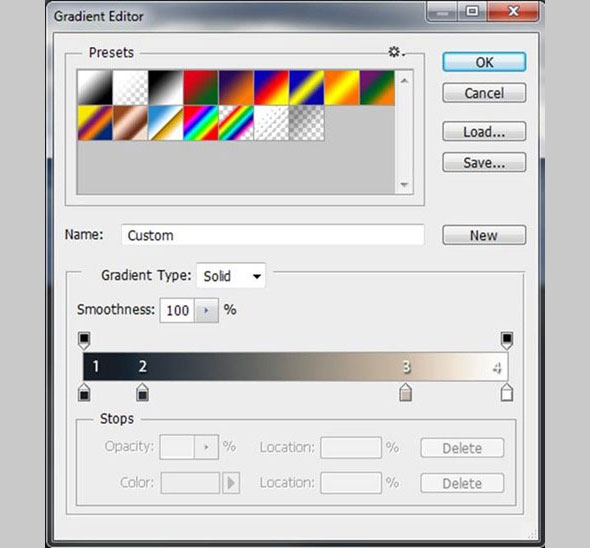Choose the rainbow spectrum gradient preset
Image resolution: width=590 pixels, height=548 pixels.
(201, 123)
